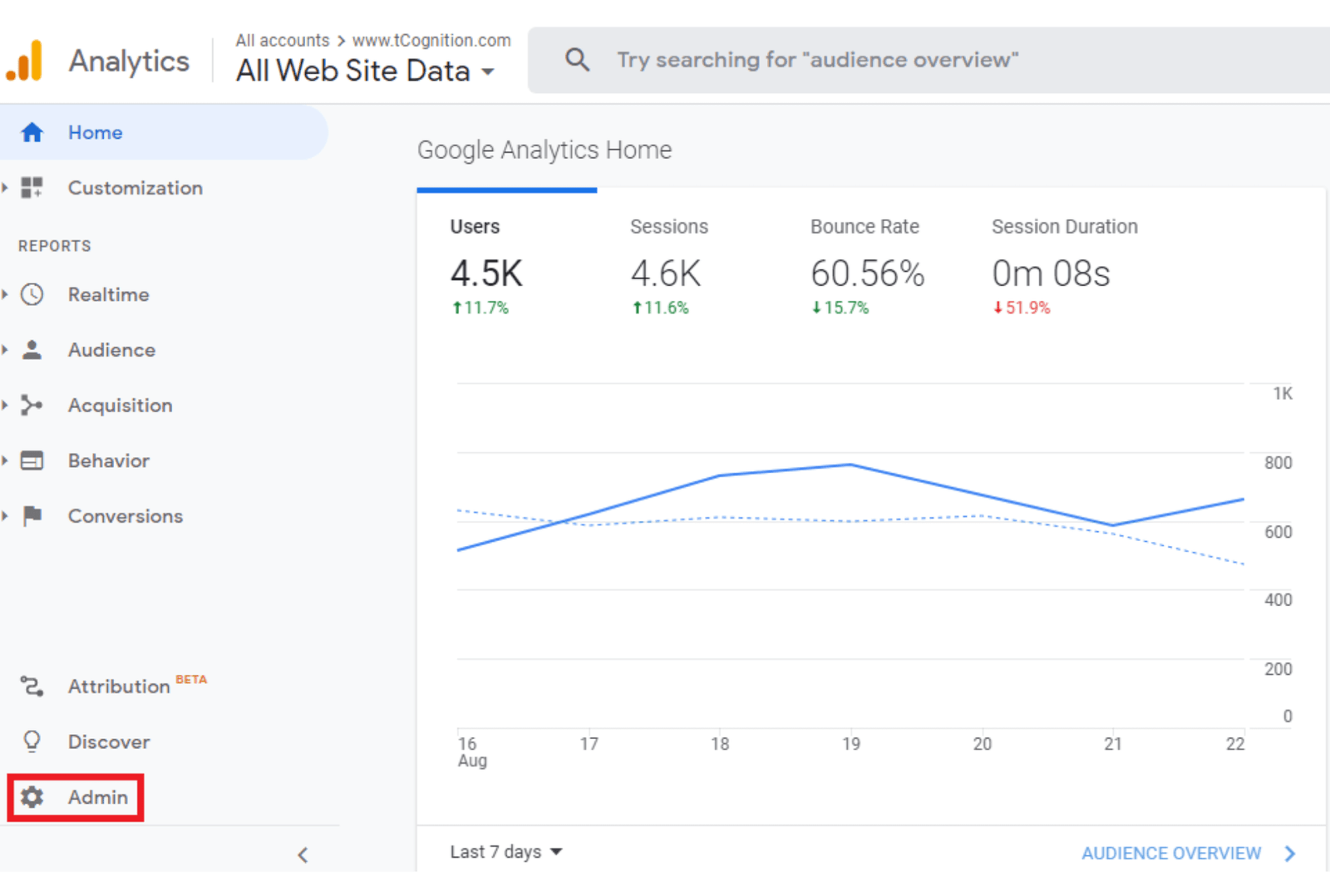Click the Google Analytics Home heading

[544, 150]
